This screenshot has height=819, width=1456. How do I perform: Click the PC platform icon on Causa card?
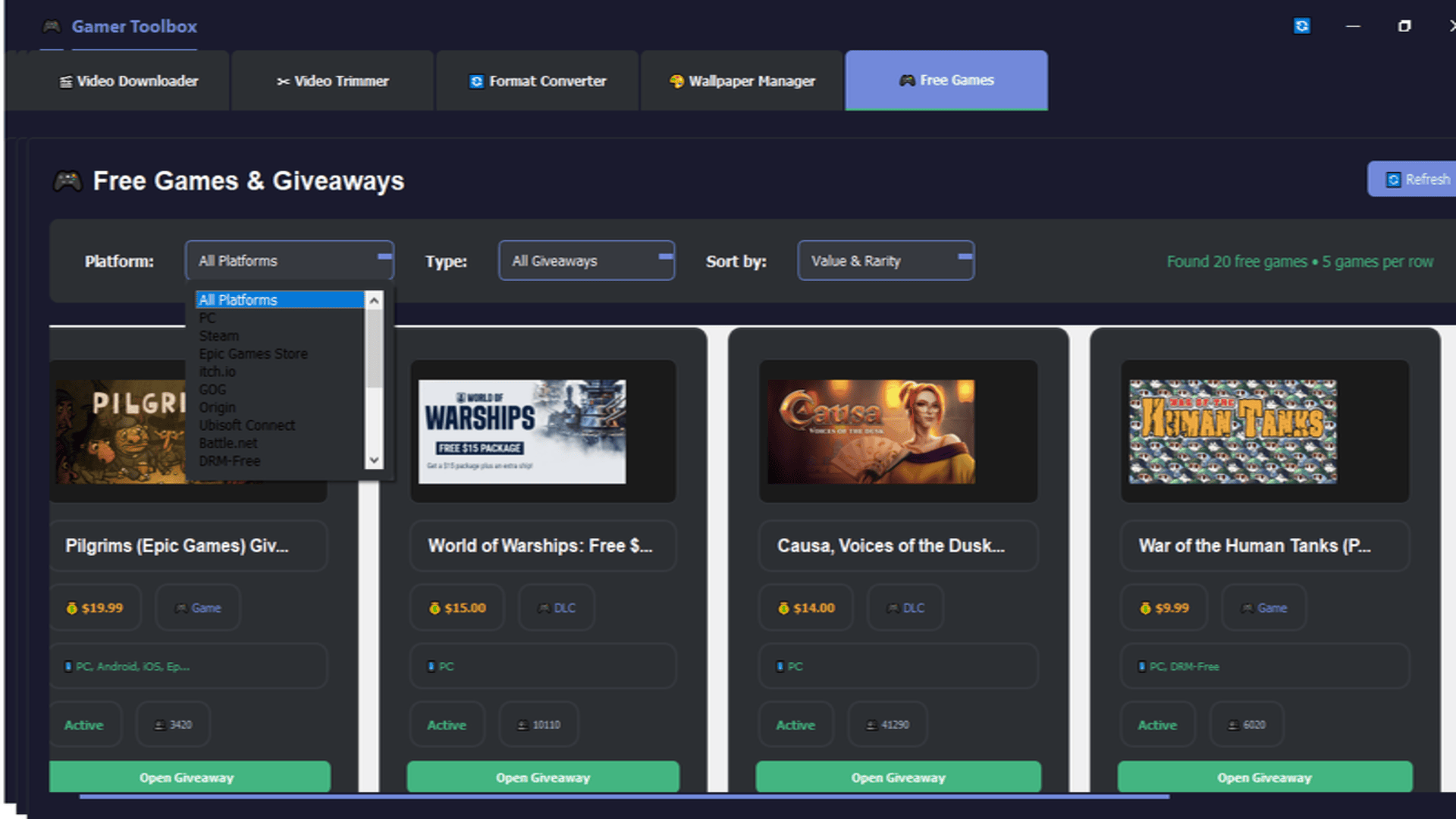point(780,667)
